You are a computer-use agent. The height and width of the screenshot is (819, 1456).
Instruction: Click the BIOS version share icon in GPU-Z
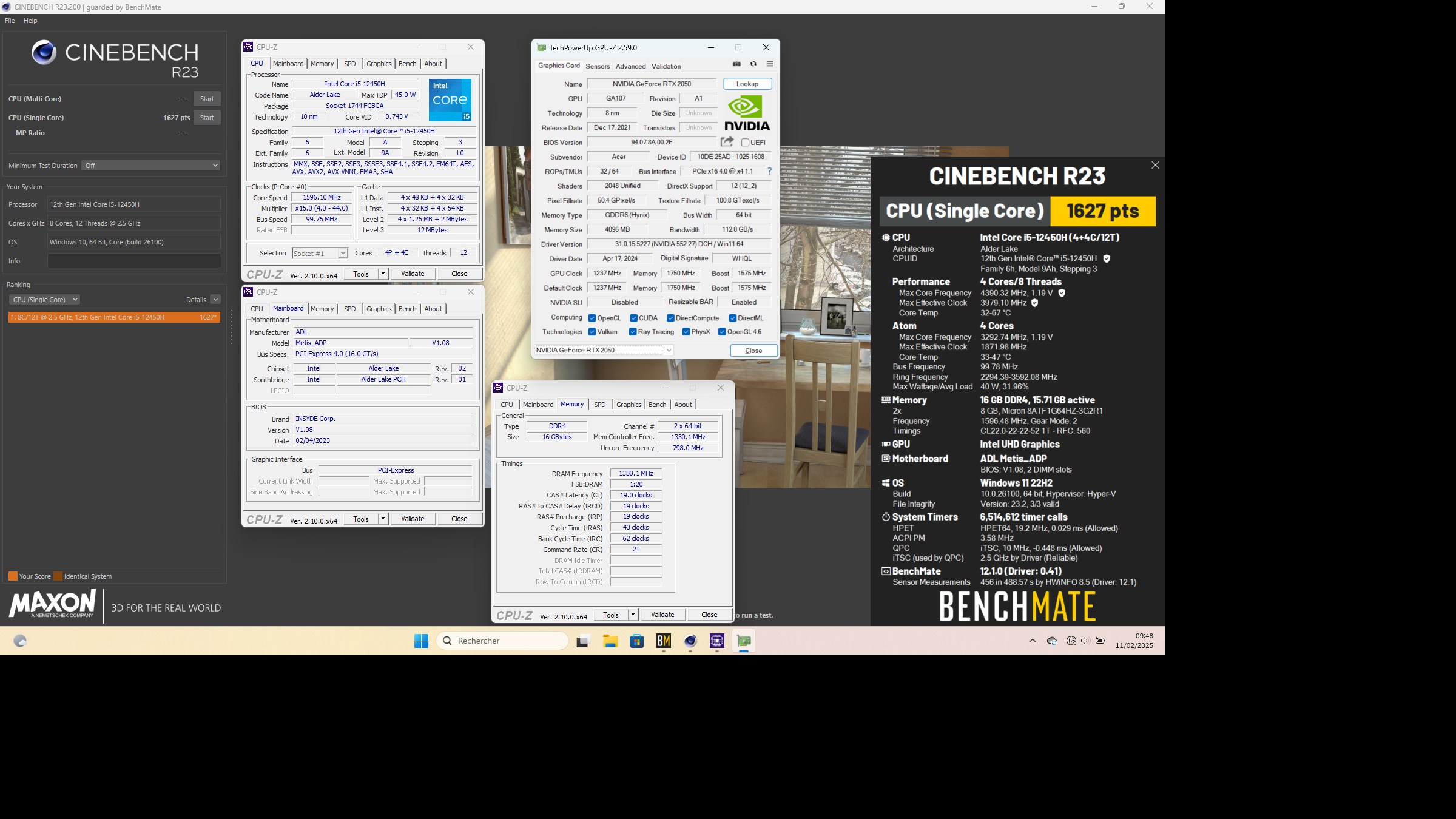[727, 141]
